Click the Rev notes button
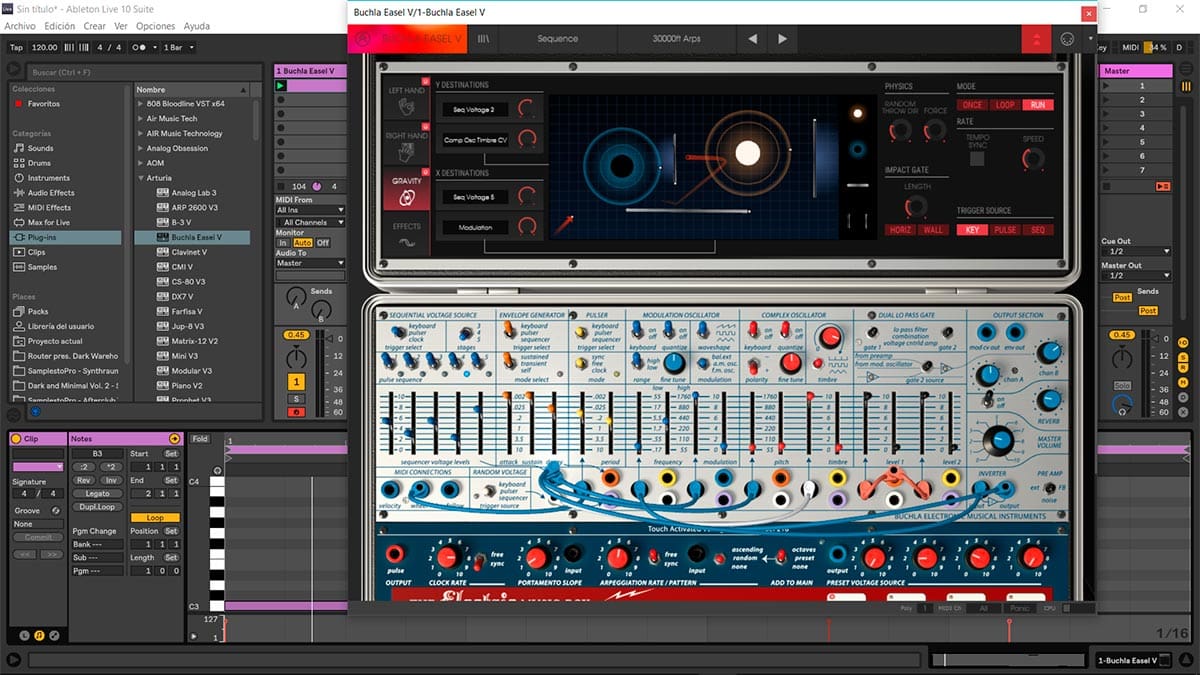1200x675 pixels. coord(84,480)
